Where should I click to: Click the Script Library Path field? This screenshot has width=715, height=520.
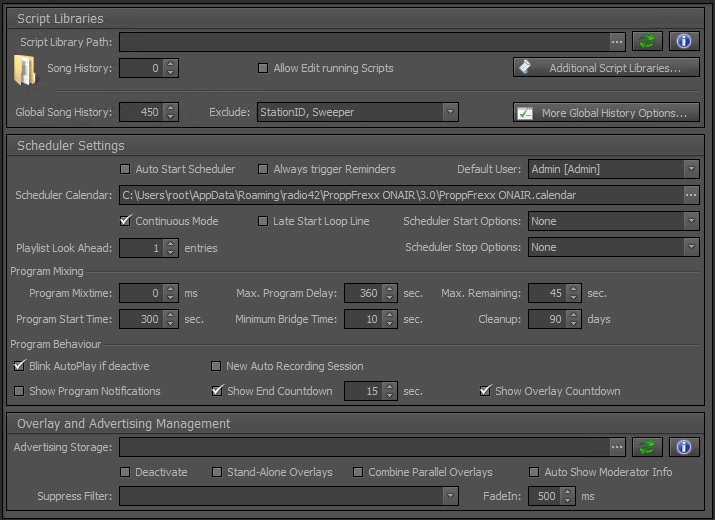click(365, 42)
